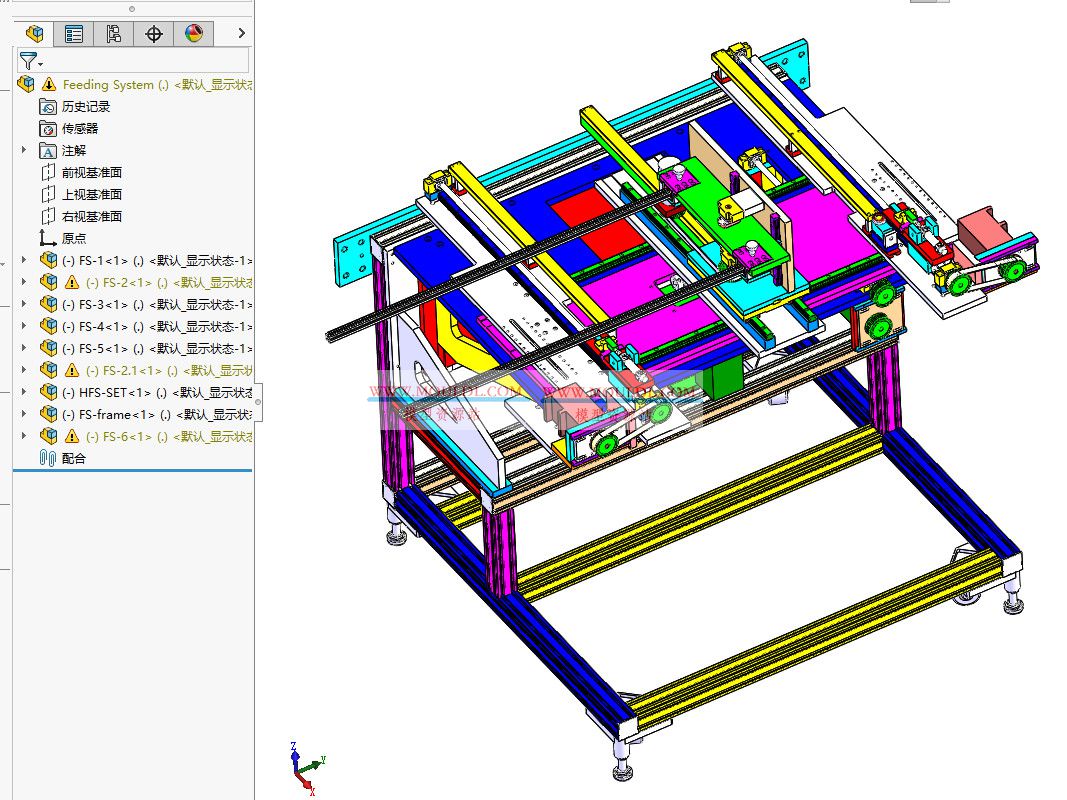
Task: Click the 历史记录 (History) folder icon
Action: 46,106
